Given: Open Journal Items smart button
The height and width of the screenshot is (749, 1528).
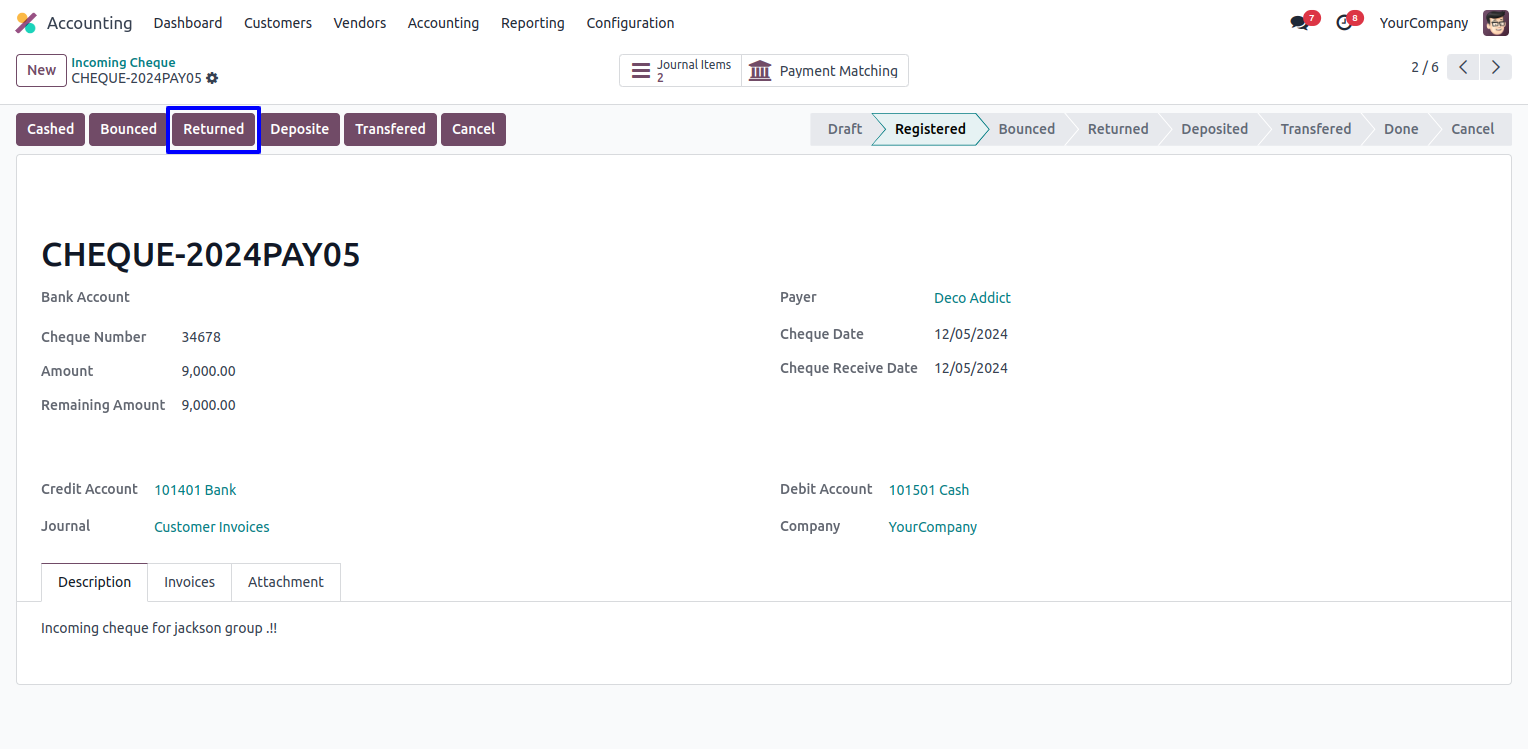Looking at the screenshot, I should pyautogui.click(x=681, y=71).
